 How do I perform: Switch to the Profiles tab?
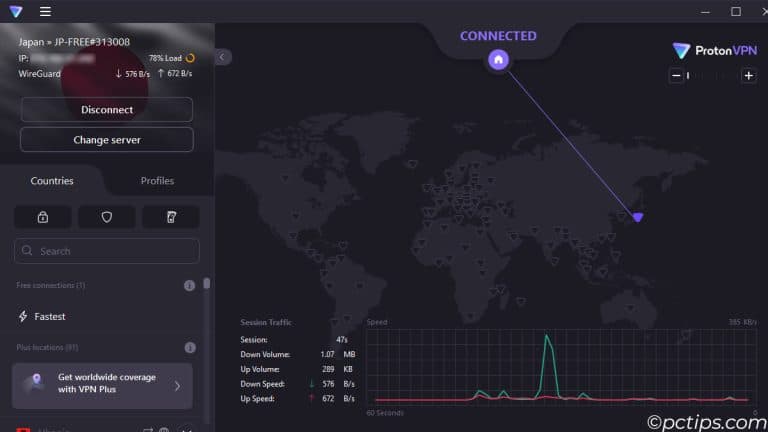157,181
